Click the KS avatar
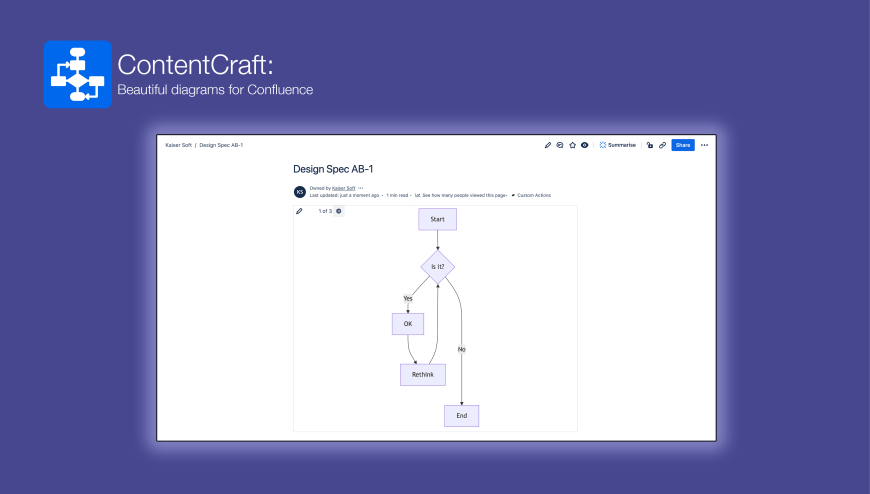Image resolution: width=870 pixels, height=494 pixels. 300,192
